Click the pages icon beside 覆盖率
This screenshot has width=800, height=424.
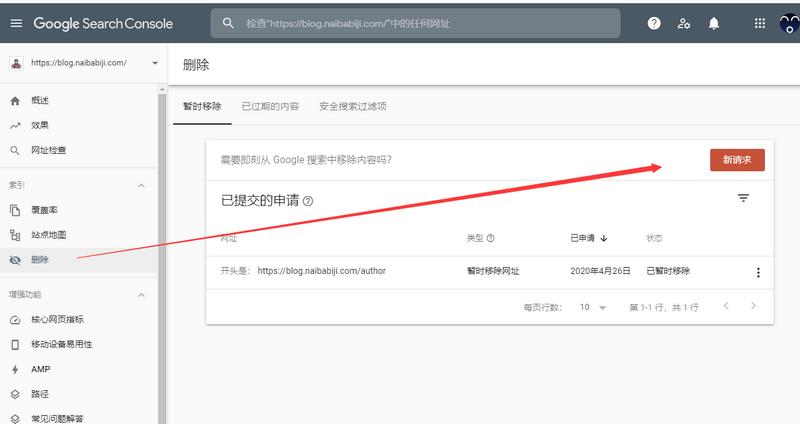tap(15, 210)
